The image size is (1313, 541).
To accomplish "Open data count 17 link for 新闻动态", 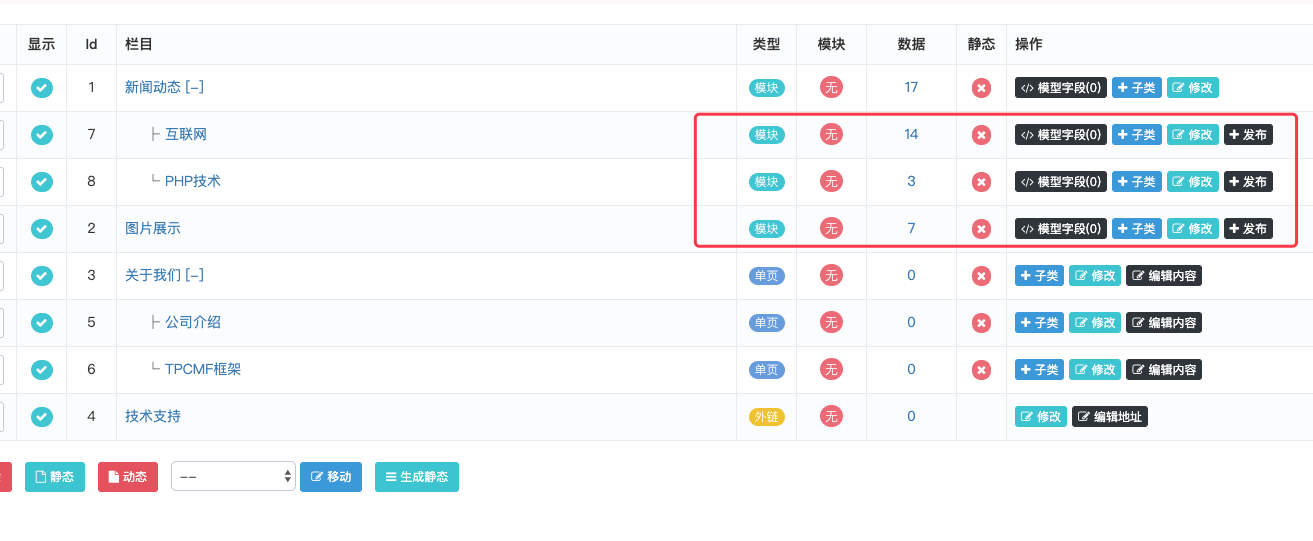I will (x=911, y=88).
